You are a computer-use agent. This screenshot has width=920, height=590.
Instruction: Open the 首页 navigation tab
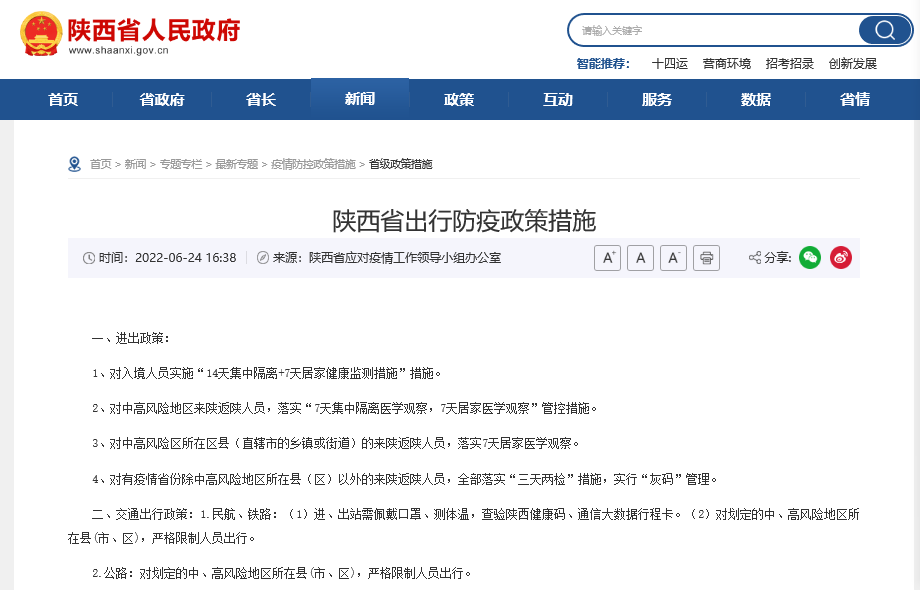(63, 100)
